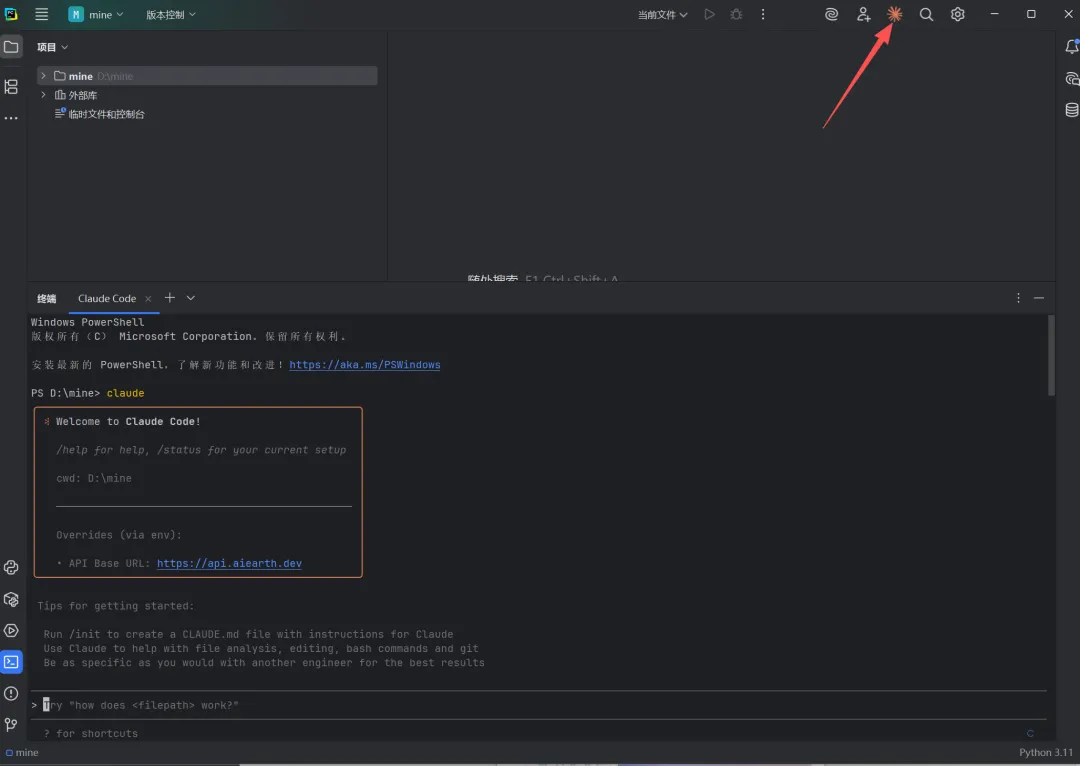Click the Run play button
The image size is (1080, 766).
tap(709, 14)
